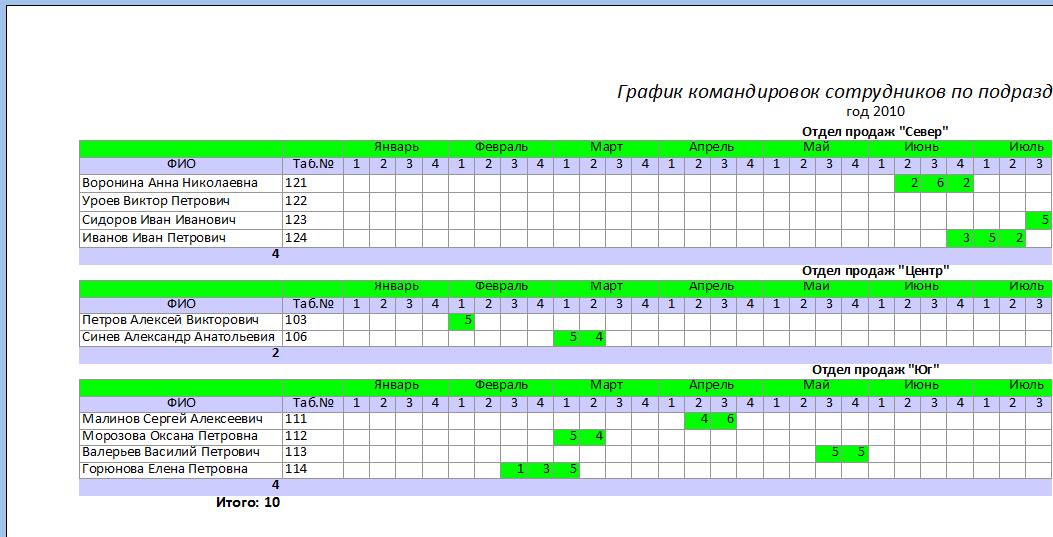Select the row name Уроев Виктор Петрович
This screenshot has width=1053, height=537.
tap(156, 201)
